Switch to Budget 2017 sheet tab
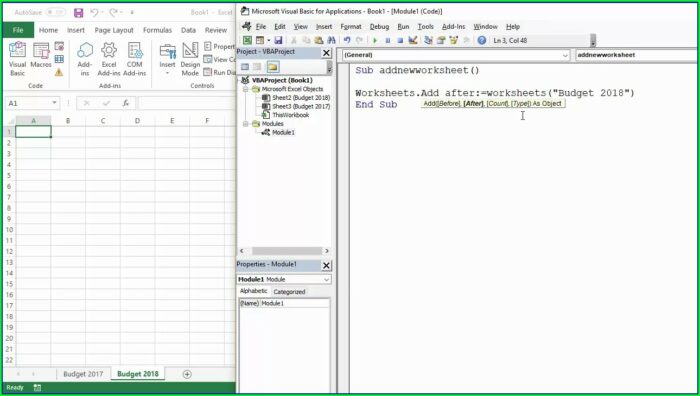Screen dimensions: 700x396 pos(83,374)
